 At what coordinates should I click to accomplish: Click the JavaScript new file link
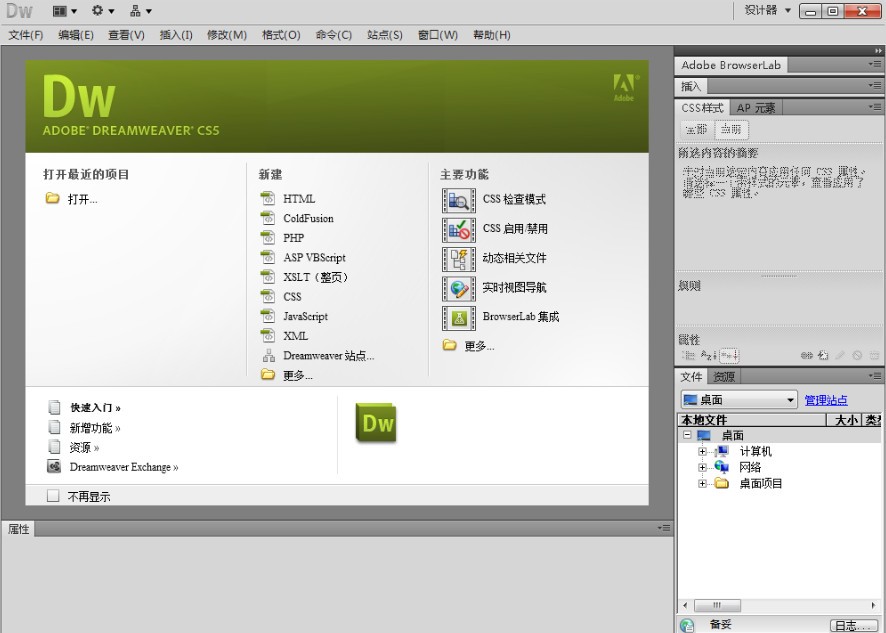pos(305,316)
